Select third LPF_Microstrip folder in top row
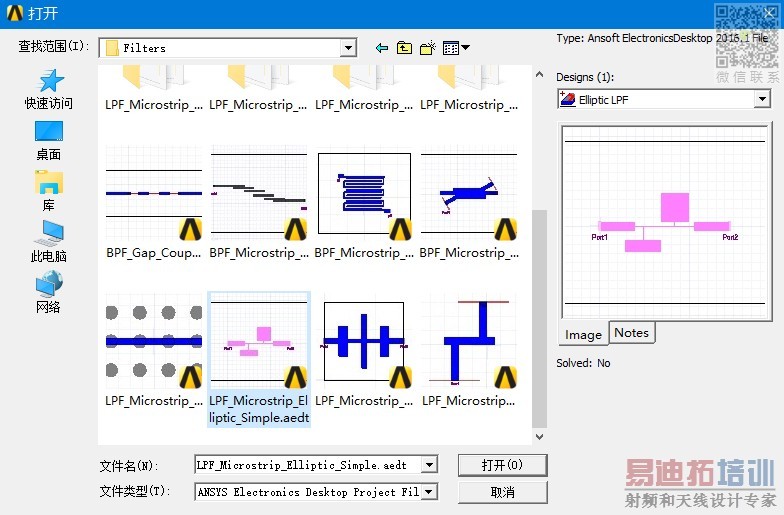Screen dimensions: 784x515 pyautogui.click(x=364, y=90)
